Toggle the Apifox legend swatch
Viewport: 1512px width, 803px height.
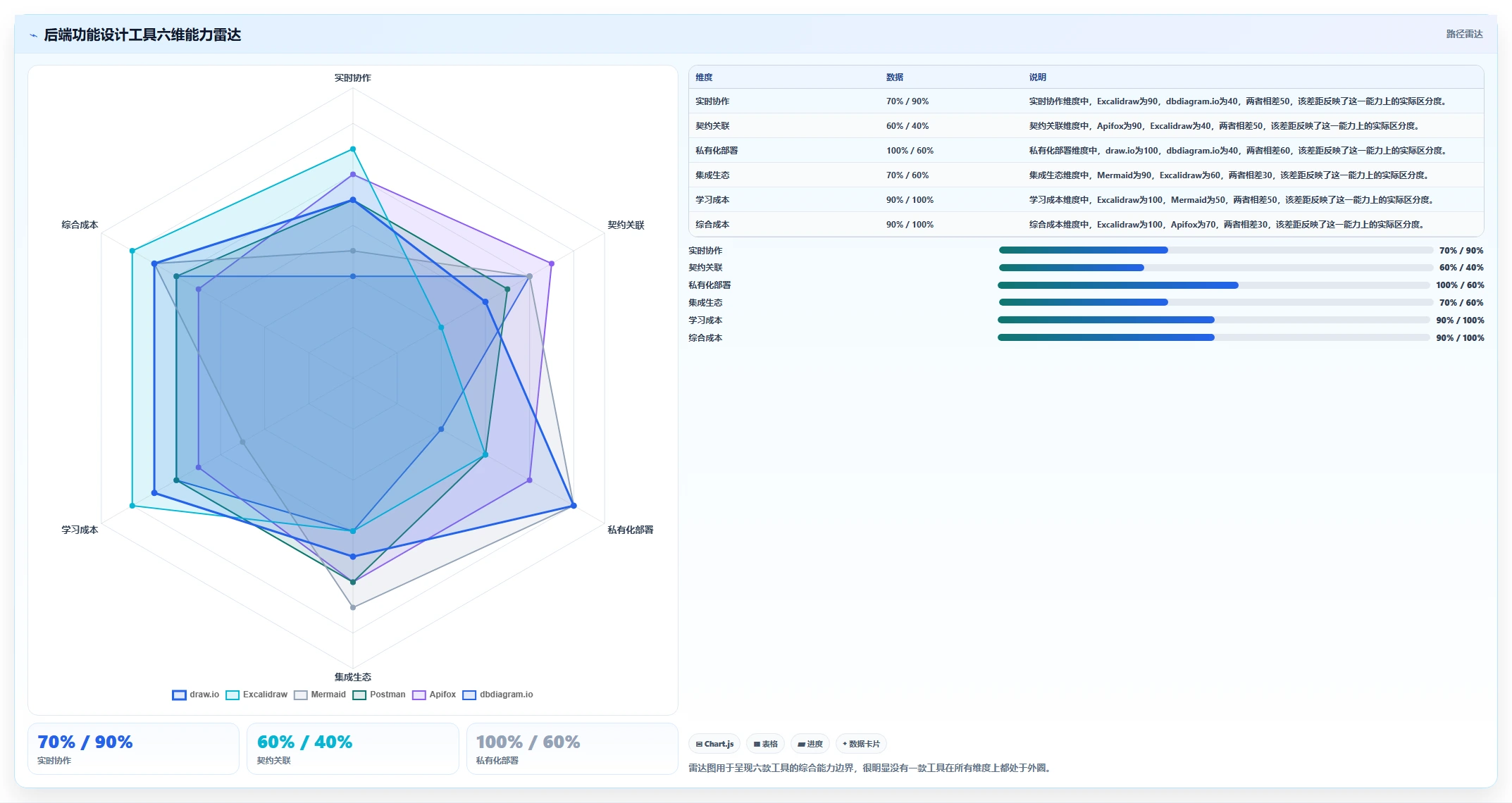click(419, 695)
